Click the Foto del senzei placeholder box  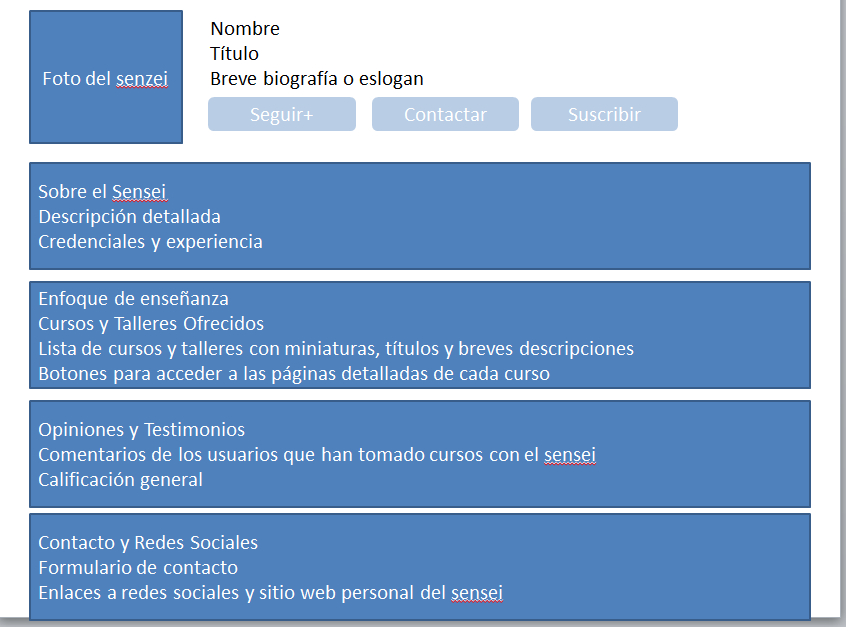tap(105, 78)
